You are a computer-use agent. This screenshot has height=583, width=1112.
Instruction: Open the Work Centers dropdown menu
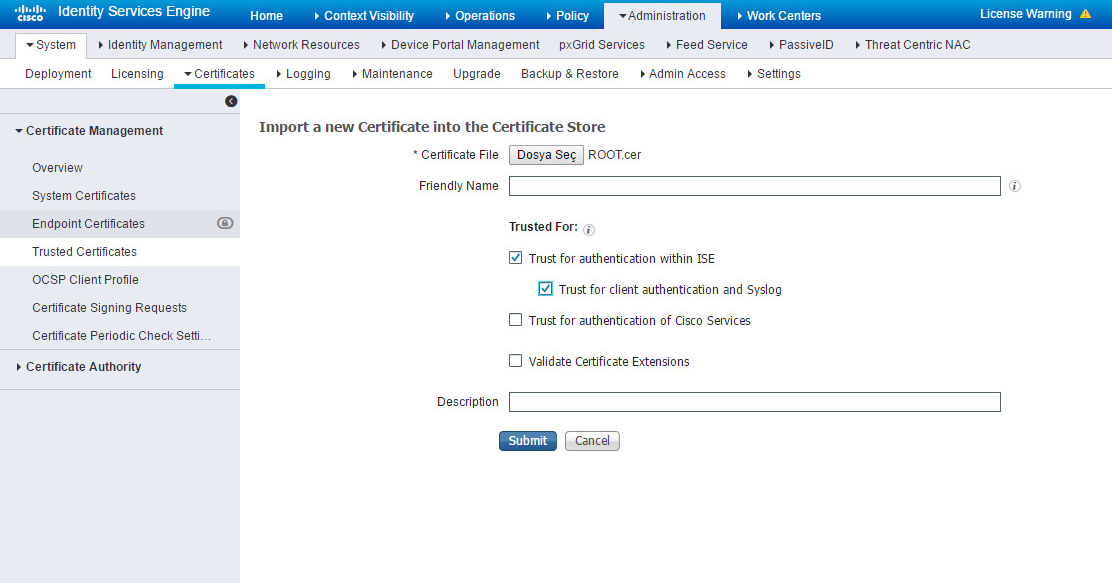click(779, 16)
